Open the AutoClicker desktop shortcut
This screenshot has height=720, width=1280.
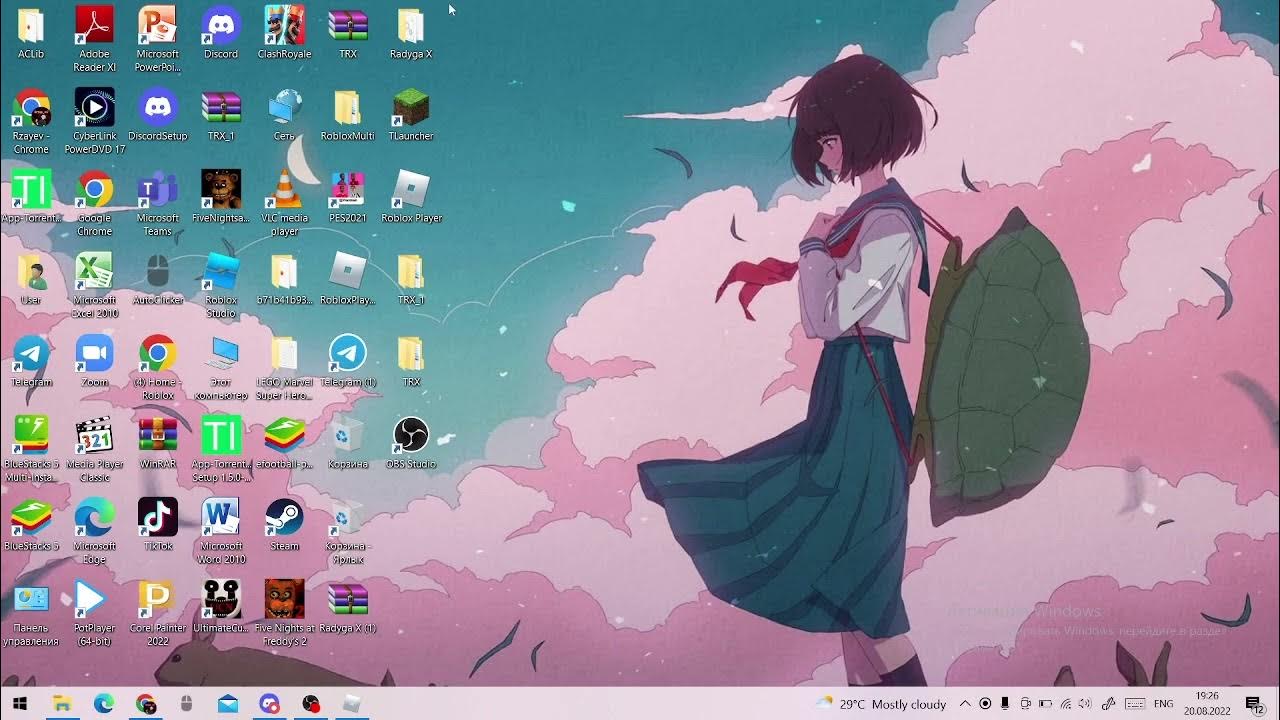158,279
